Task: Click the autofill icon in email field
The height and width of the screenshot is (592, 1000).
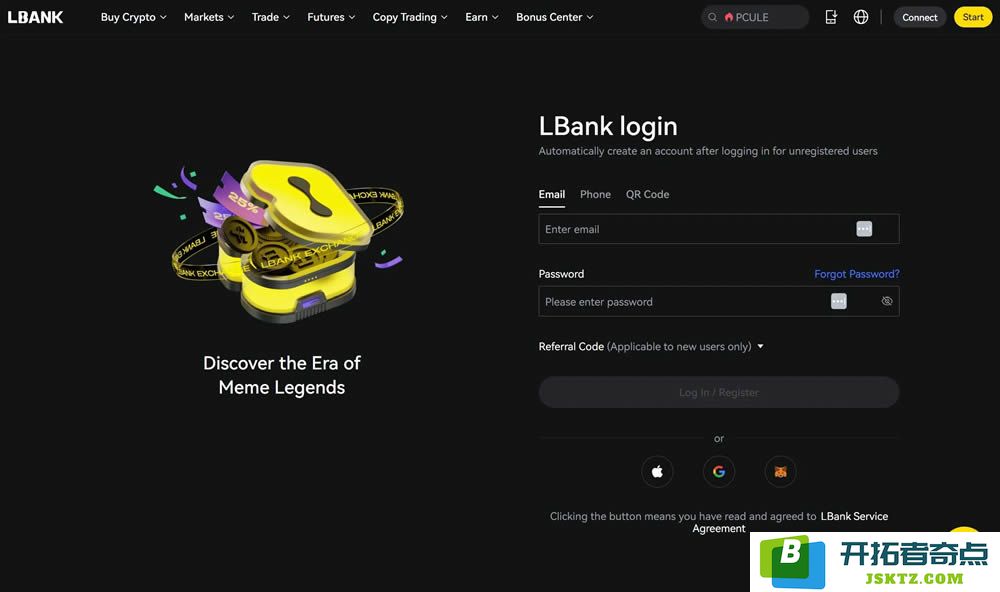Action: tap(864, 229)
